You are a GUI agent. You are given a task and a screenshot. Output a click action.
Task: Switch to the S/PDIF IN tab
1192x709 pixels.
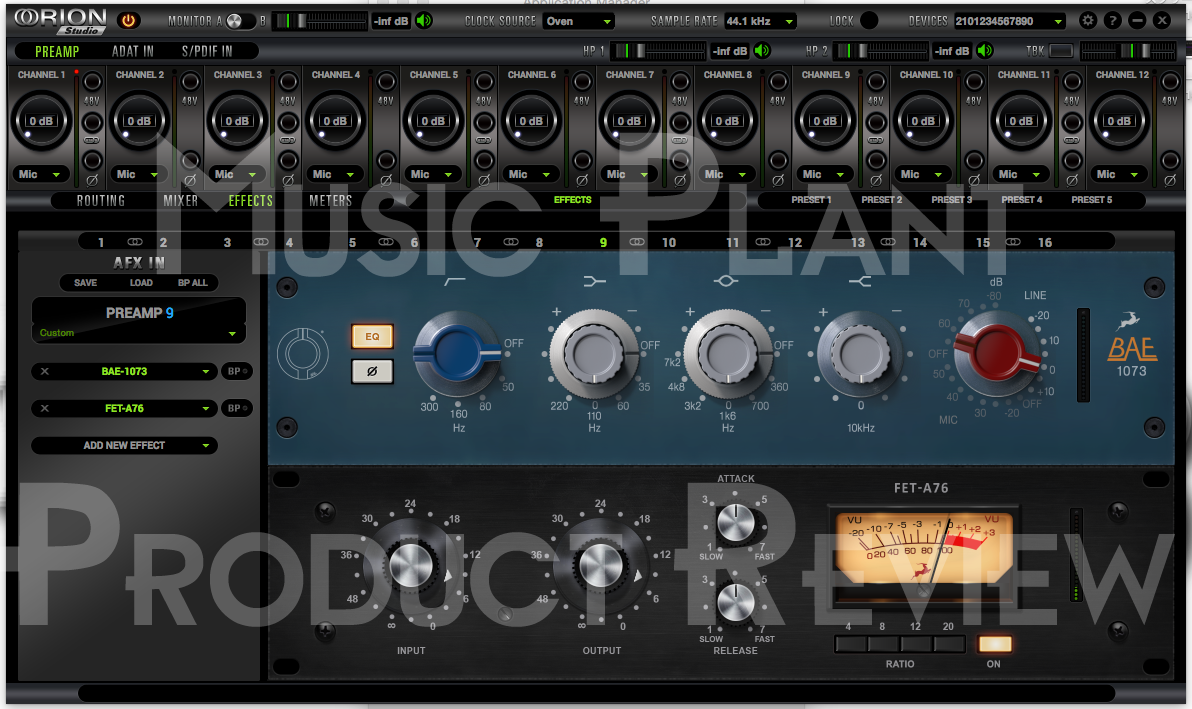207,51
